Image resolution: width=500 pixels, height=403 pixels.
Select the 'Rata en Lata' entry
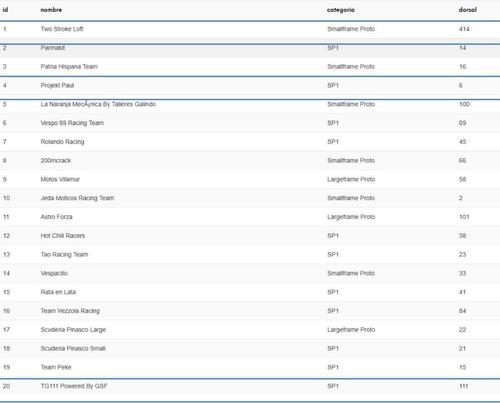coord(58,292)
